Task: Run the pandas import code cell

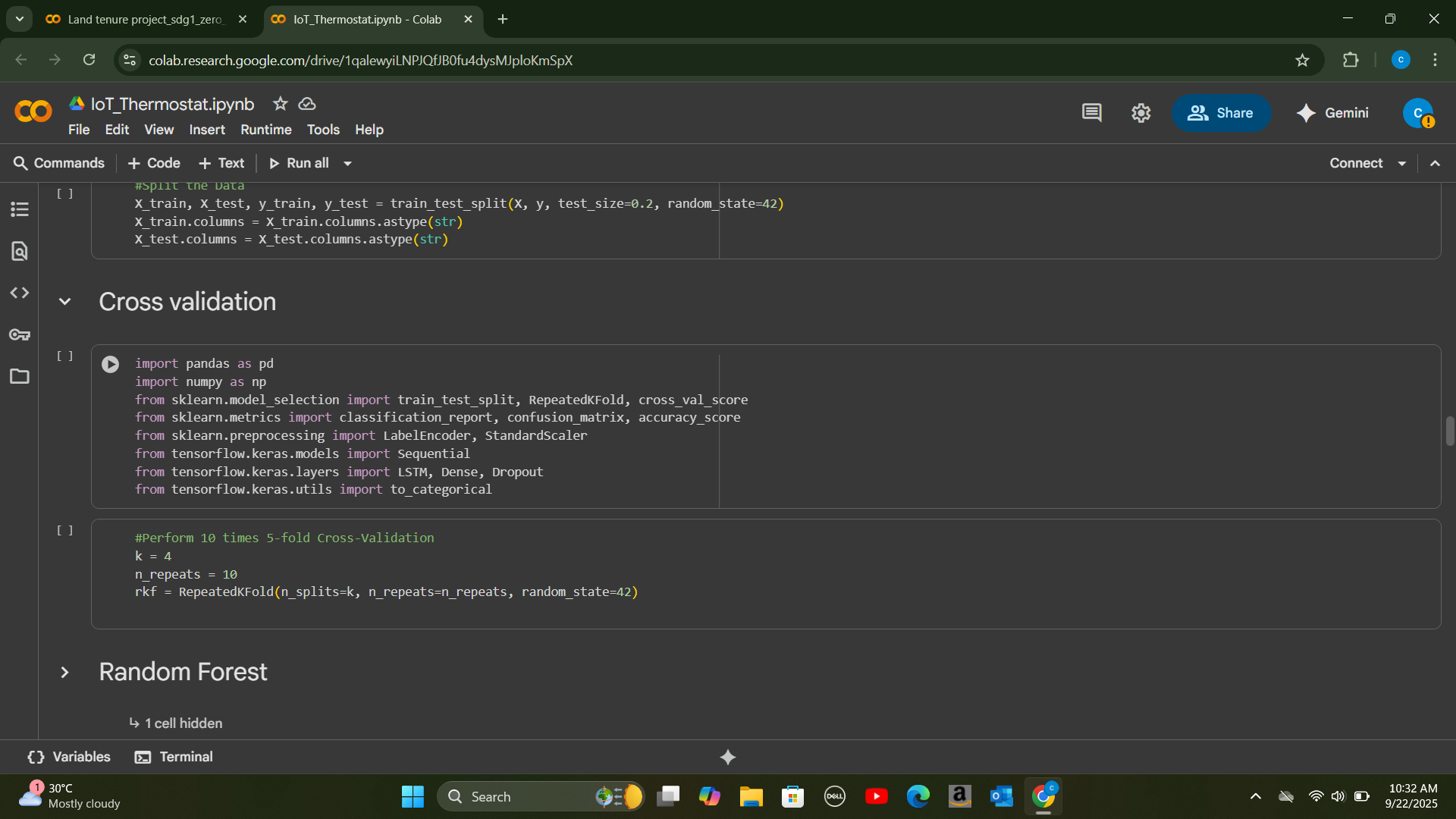Action: pyautogui.click(x=110, y=364)
